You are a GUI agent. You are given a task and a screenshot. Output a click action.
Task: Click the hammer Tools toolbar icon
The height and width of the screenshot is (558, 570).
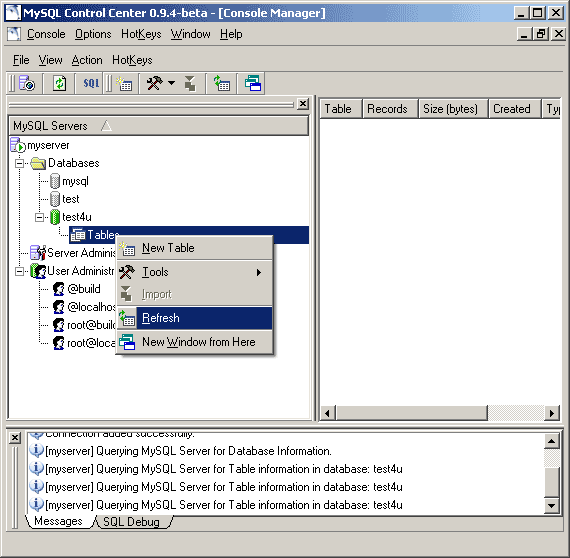pyautogui.click(x=154, y=83)
